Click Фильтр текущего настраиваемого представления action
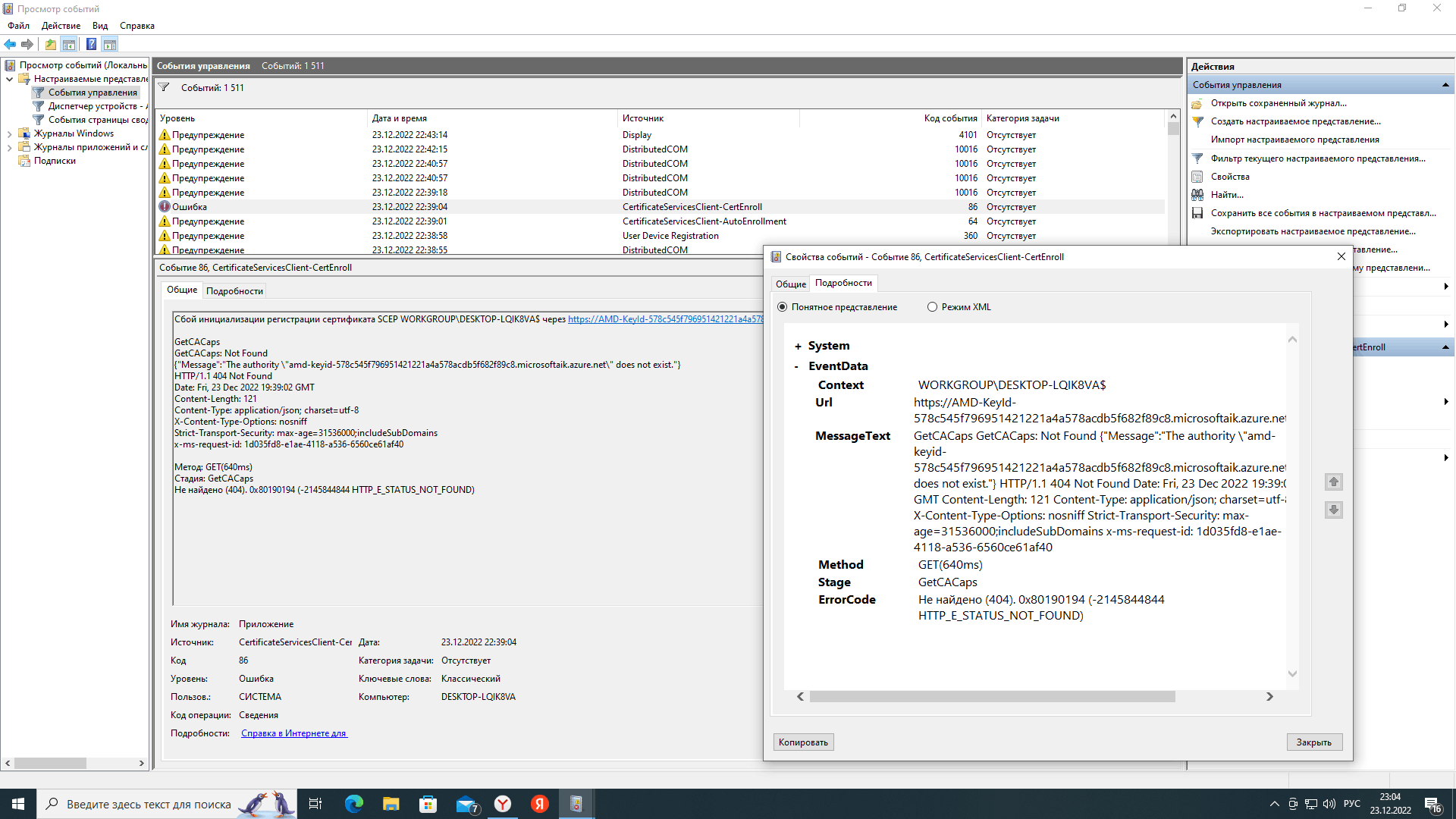1456x819 pixels. click(1318, 158)
